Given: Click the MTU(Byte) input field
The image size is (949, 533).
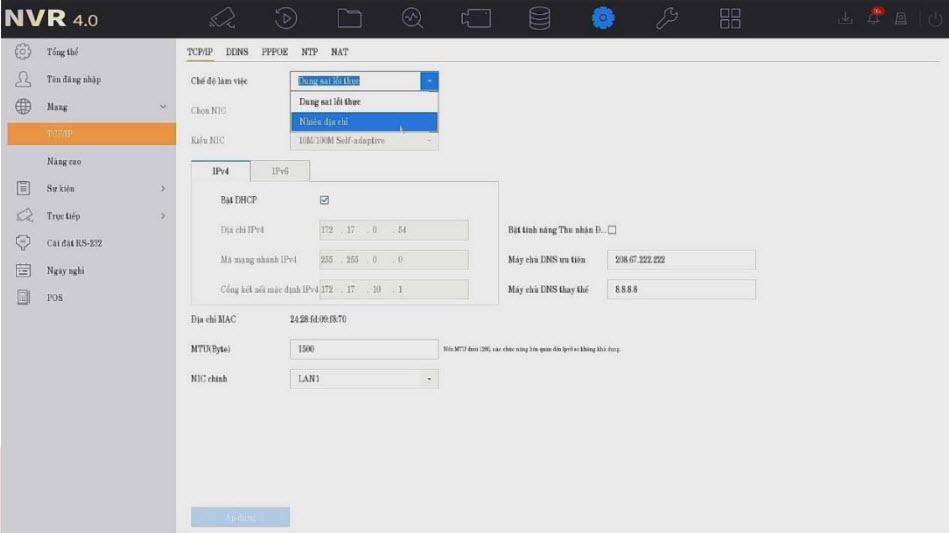Looking at the screenshot, I should point(363,349).
